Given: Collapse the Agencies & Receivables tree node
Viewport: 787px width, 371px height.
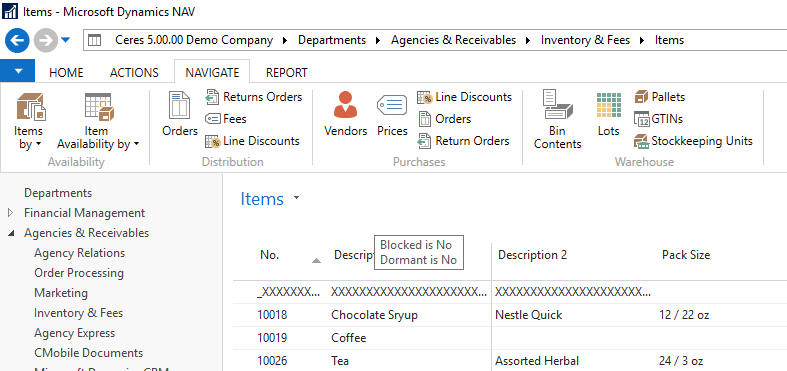Looking at the screenshot, I should click(x=11, y=233).
